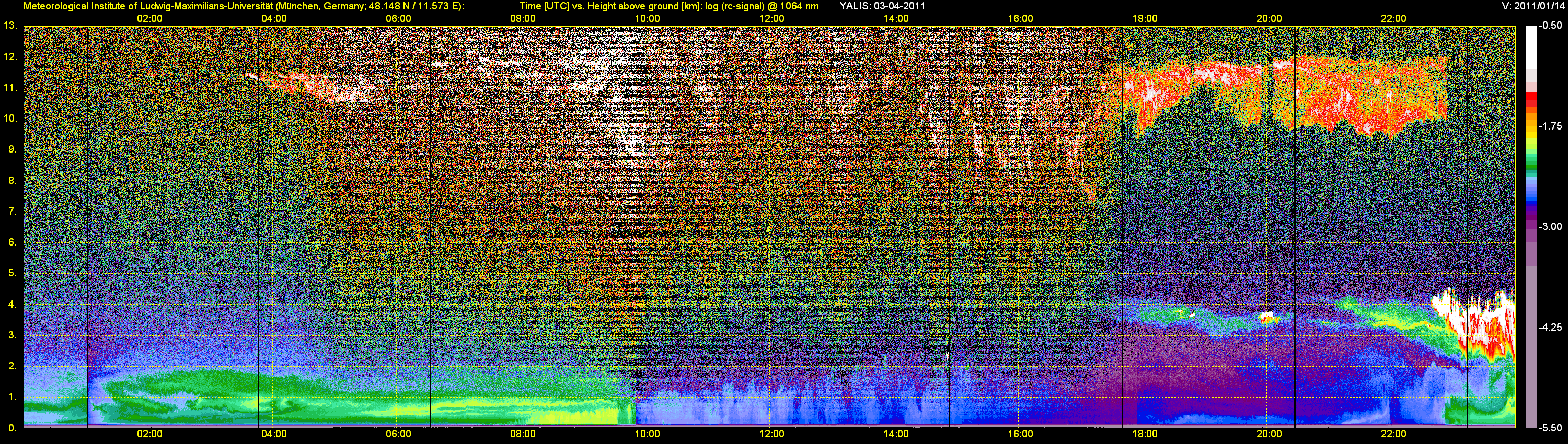Click the "22:00" label on the top time axis

[1393, 18]
